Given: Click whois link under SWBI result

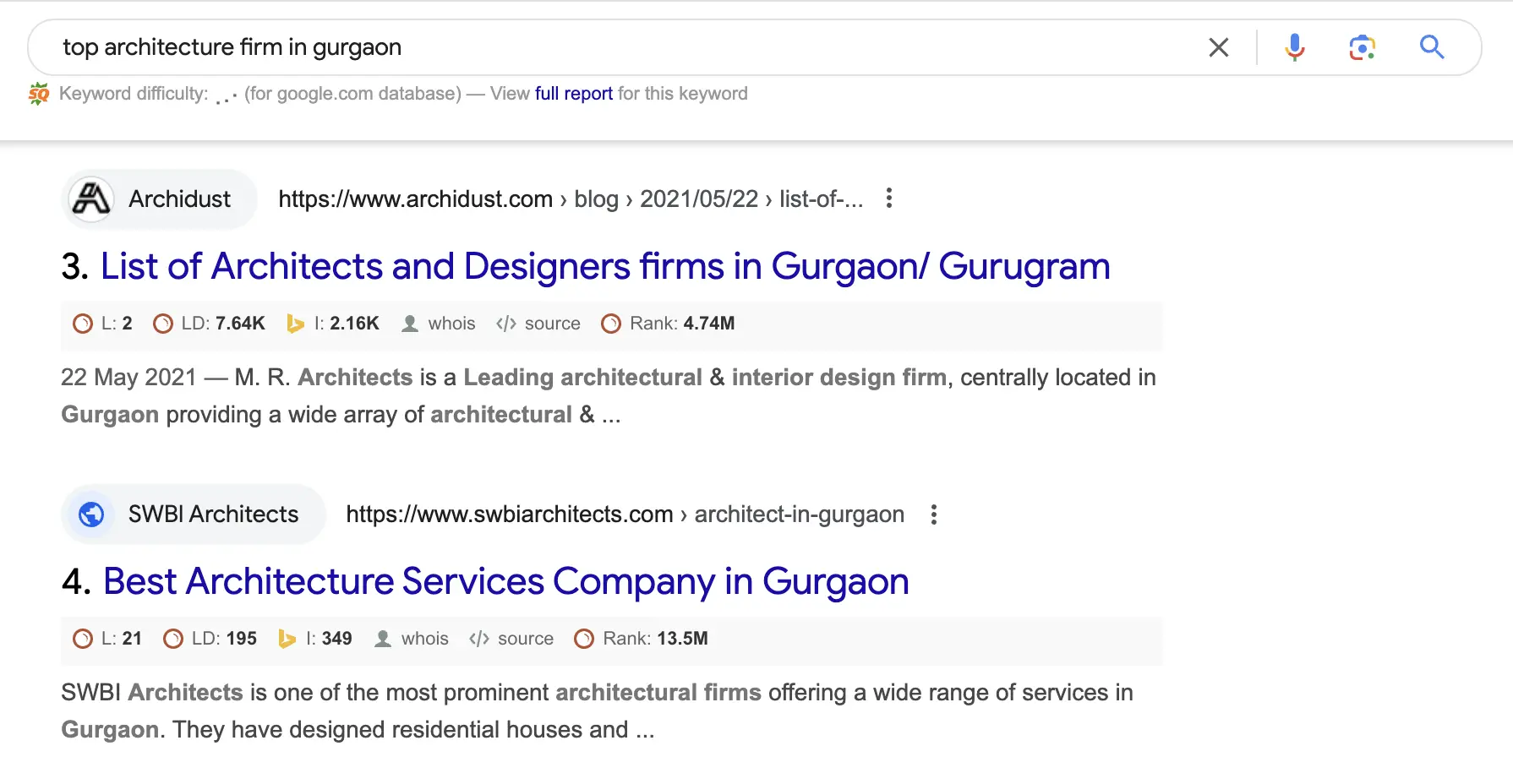Looking at the screenshot, I should (x=423, y=639).
